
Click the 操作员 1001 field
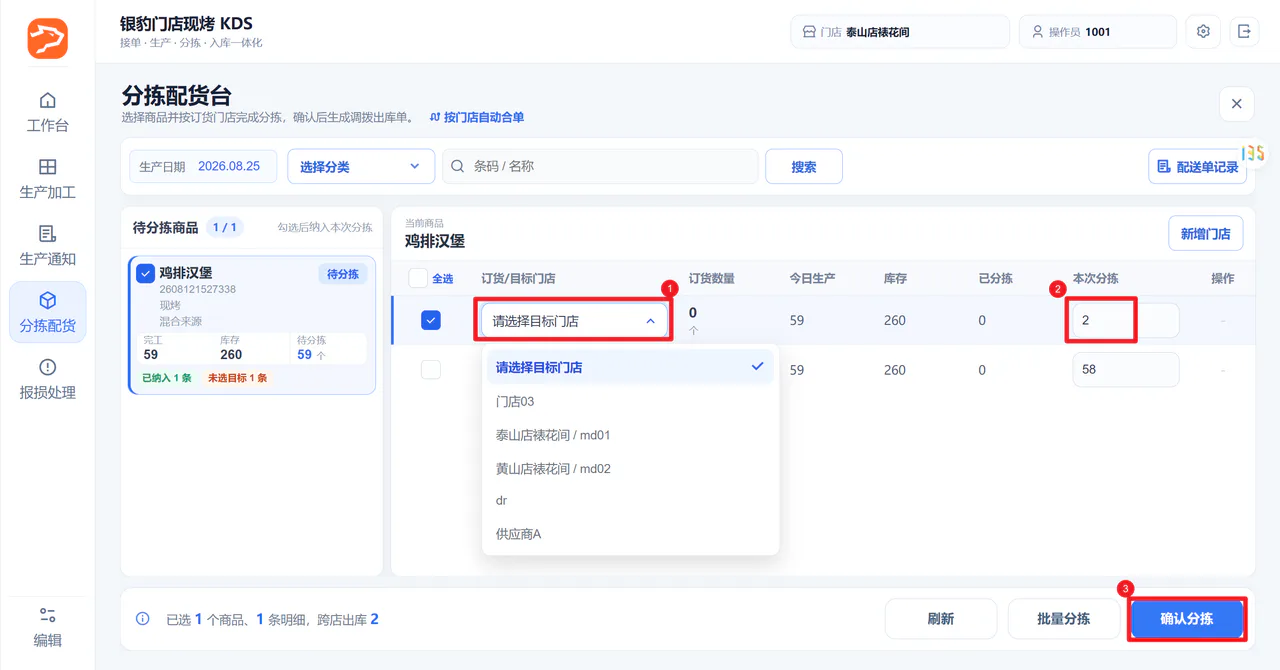pyautogui.click(x=1098, y=32)
